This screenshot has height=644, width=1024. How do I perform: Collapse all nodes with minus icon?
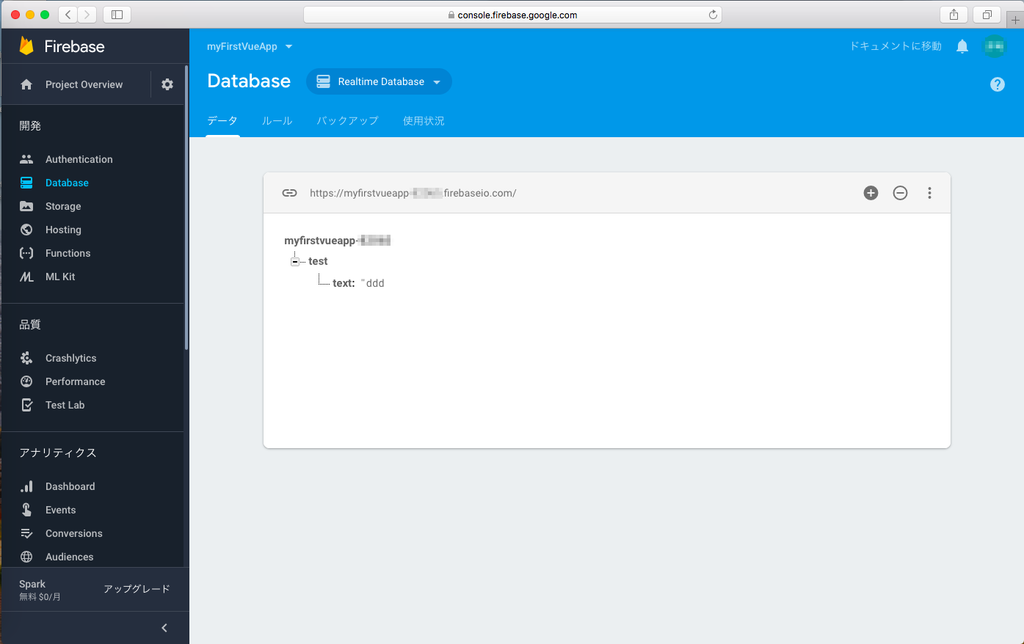tap(900, 193)
